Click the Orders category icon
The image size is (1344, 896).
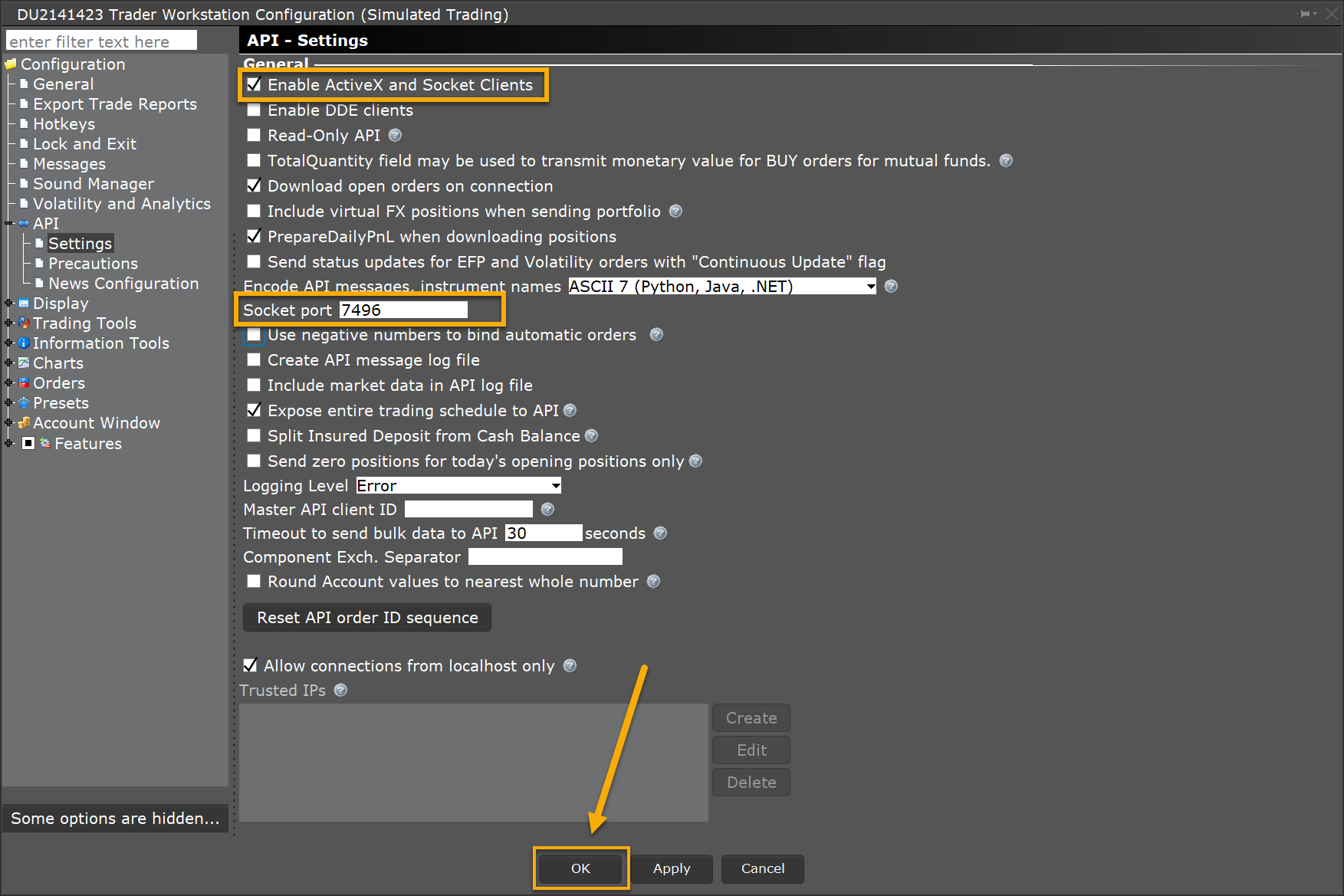(x=24, y=382)
